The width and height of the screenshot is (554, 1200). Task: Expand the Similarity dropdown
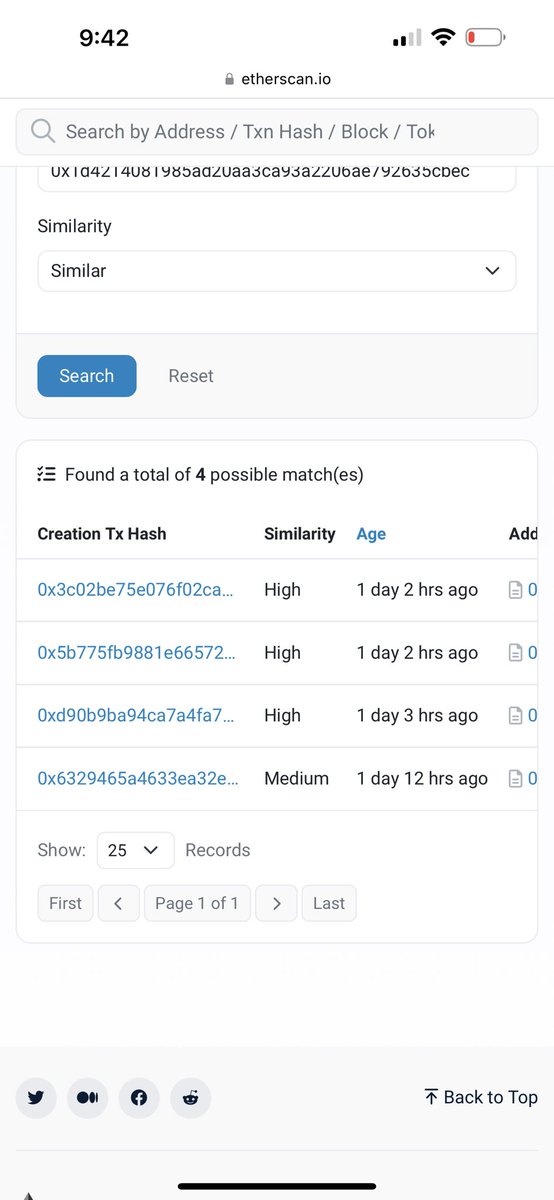tap(277, 271)
